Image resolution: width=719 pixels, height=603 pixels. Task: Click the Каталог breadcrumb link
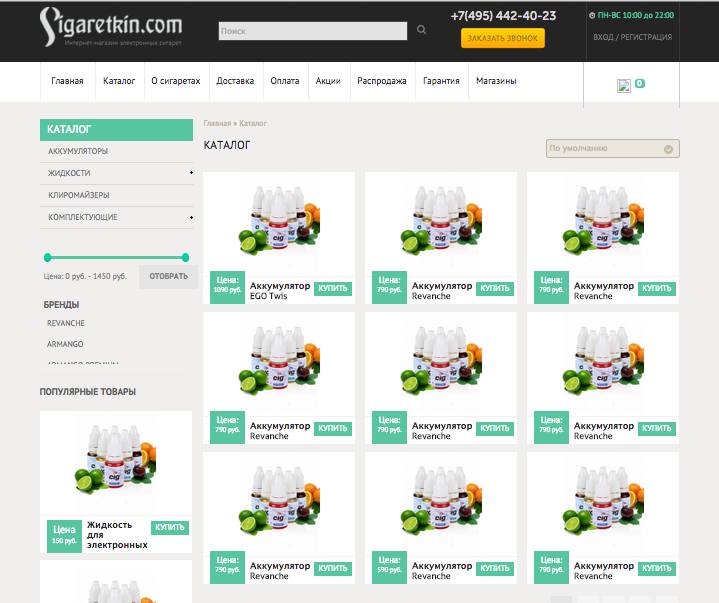point(253,123)
